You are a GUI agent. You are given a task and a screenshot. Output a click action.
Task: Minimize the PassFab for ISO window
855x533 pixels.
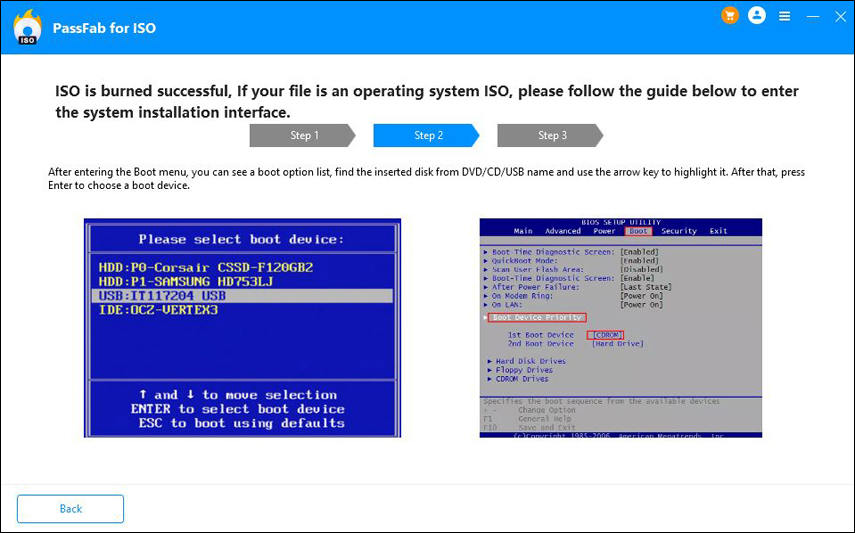[x=812, y=16]
